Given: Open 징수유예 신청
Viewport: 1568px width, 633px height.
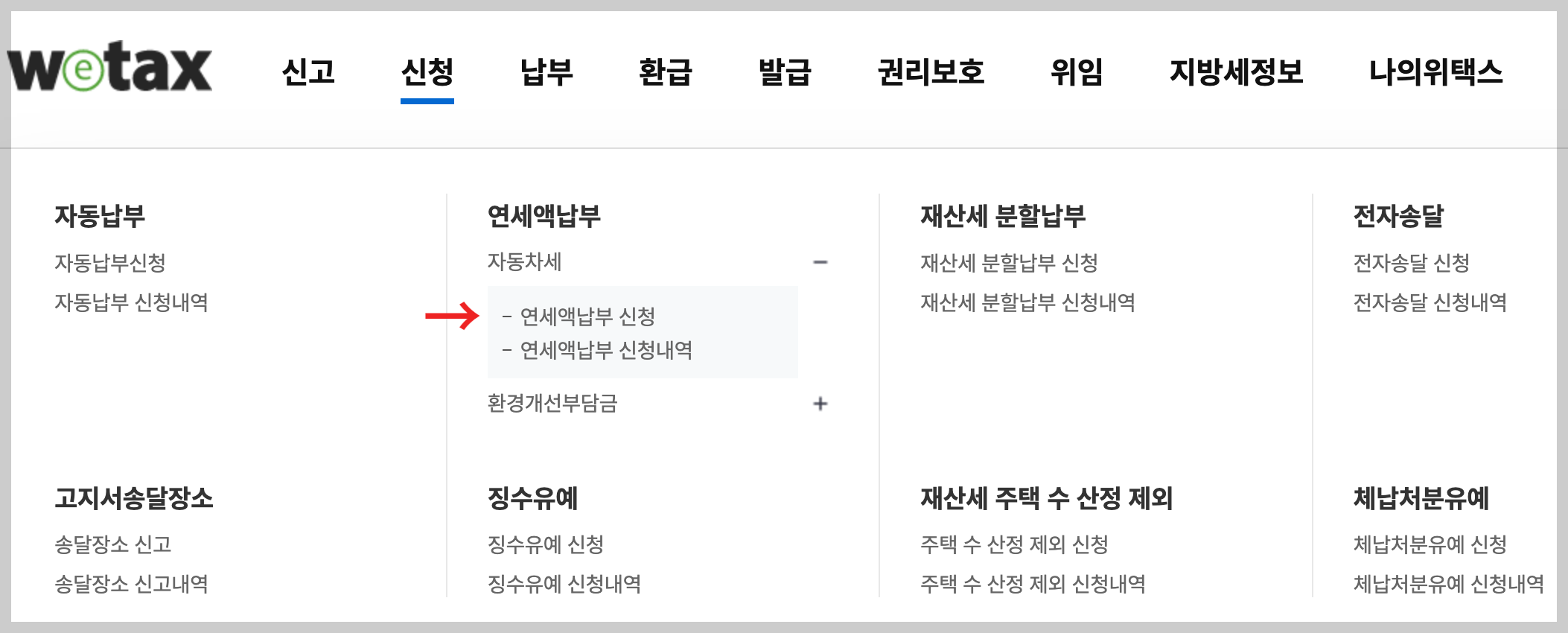Looking at the screenshot, I should click(546, 544).
